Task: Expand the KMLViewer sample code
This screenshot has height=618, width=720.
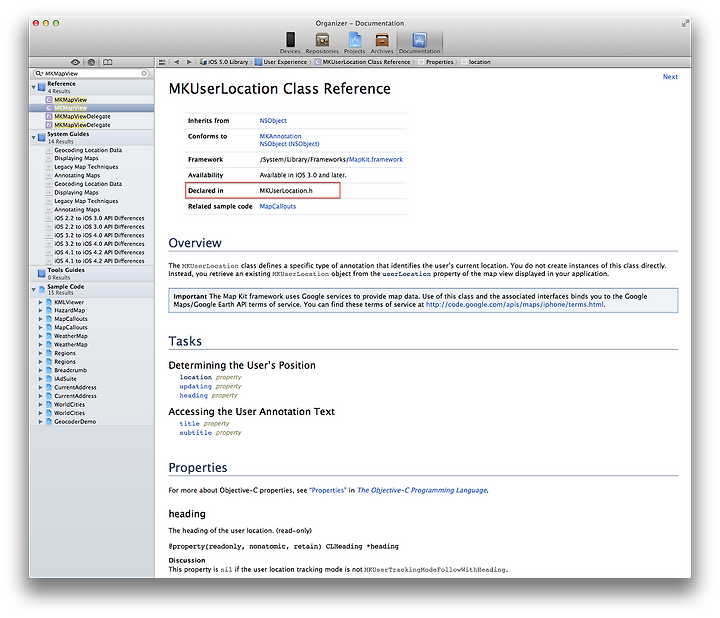Action: click(40, 302)
